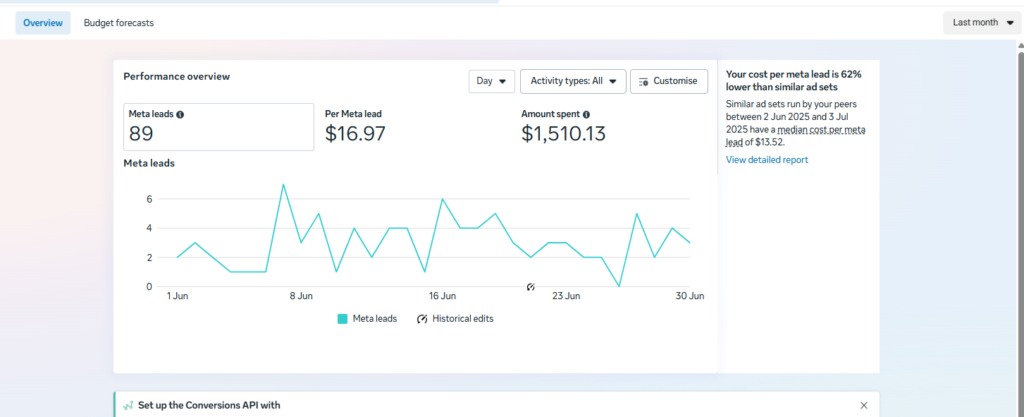Click the Historical edits legend label

(463, 319)
